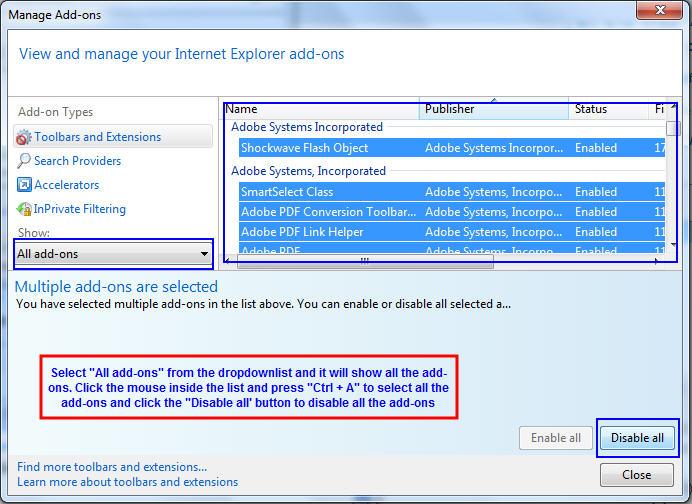The width and height of the screenshot is (692, 504).
Task: Click the Toolbars and Extensions gear icon
Action: click(23, 137)
